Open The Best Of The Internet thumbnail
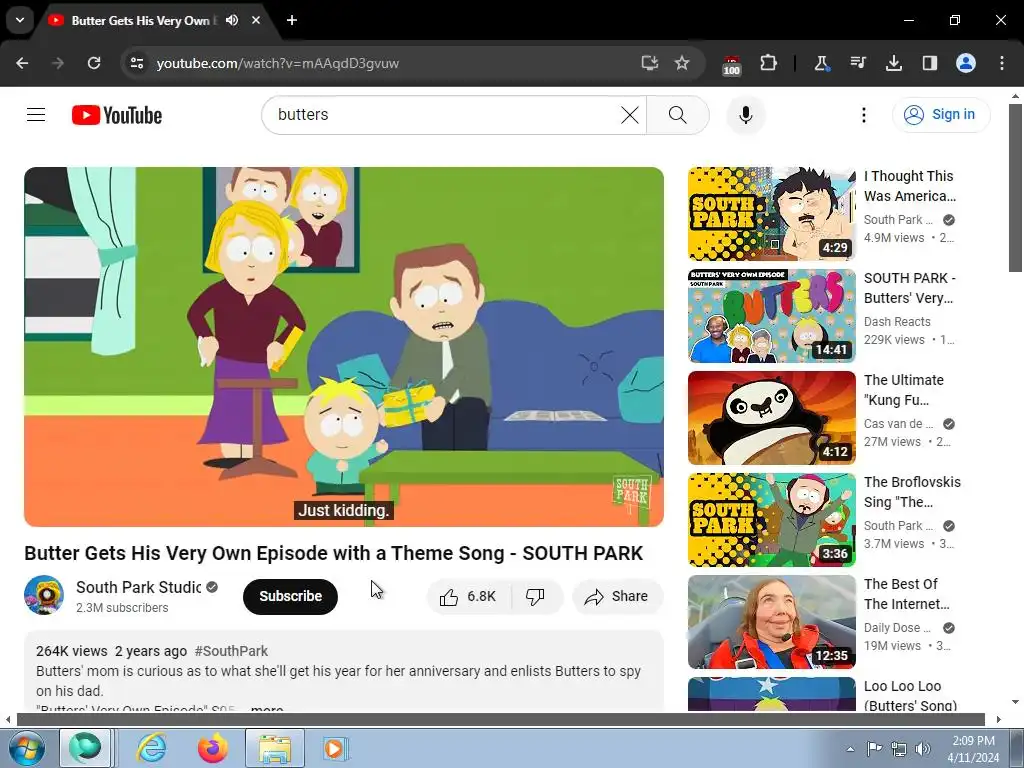1024x768 pixels. (x=771, y=621)
